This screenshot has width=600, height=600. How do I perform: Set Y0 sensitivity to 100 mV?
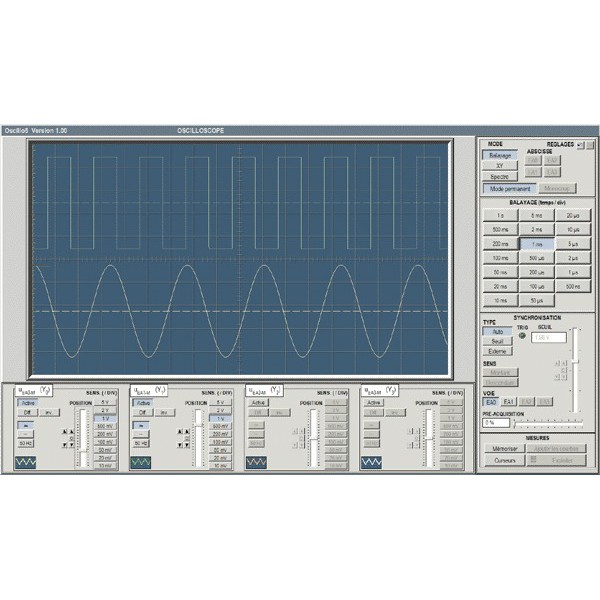[x=105, y=442]
